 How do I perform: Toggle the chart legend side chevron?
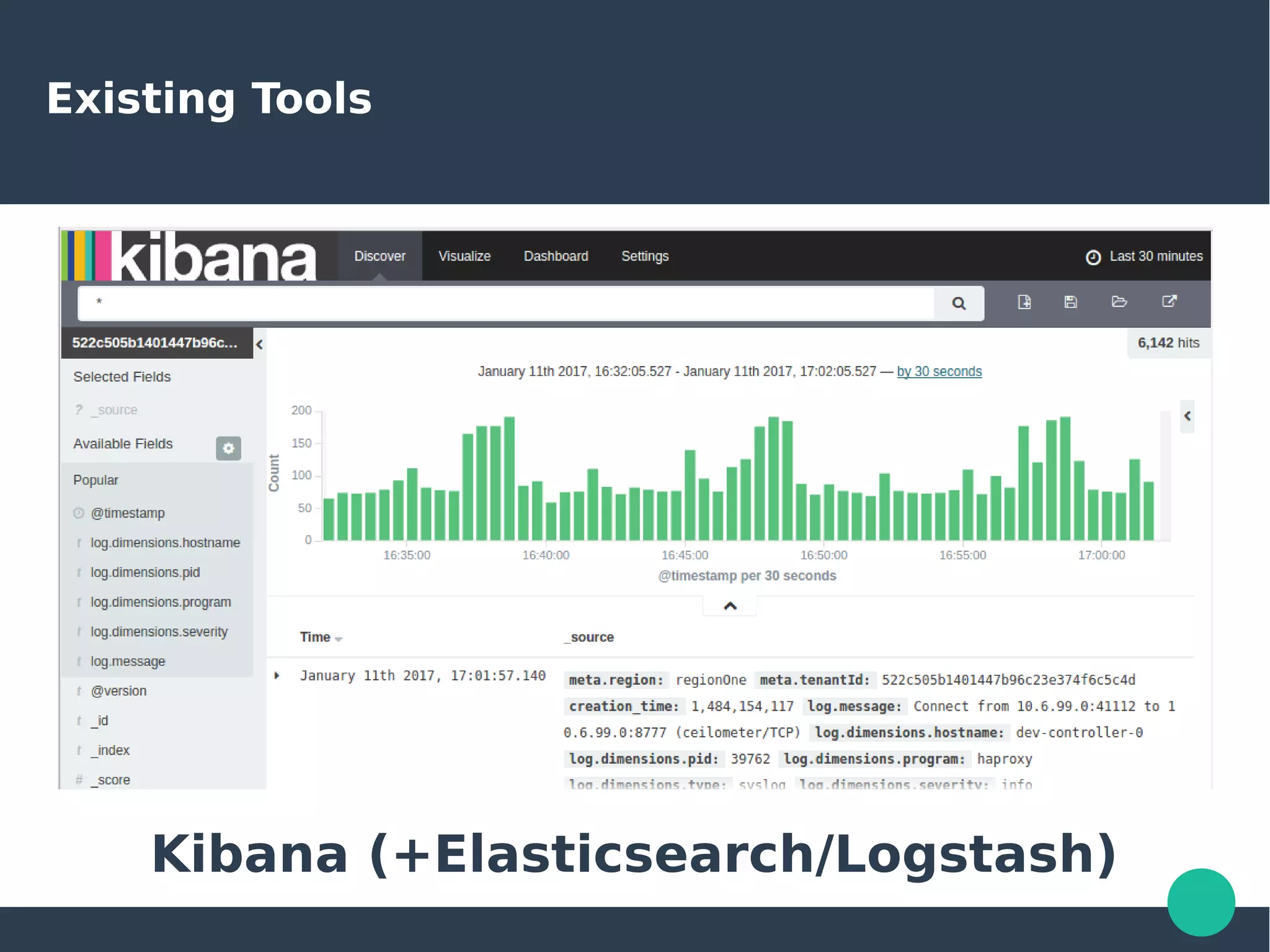click(x=1187, y=416)
